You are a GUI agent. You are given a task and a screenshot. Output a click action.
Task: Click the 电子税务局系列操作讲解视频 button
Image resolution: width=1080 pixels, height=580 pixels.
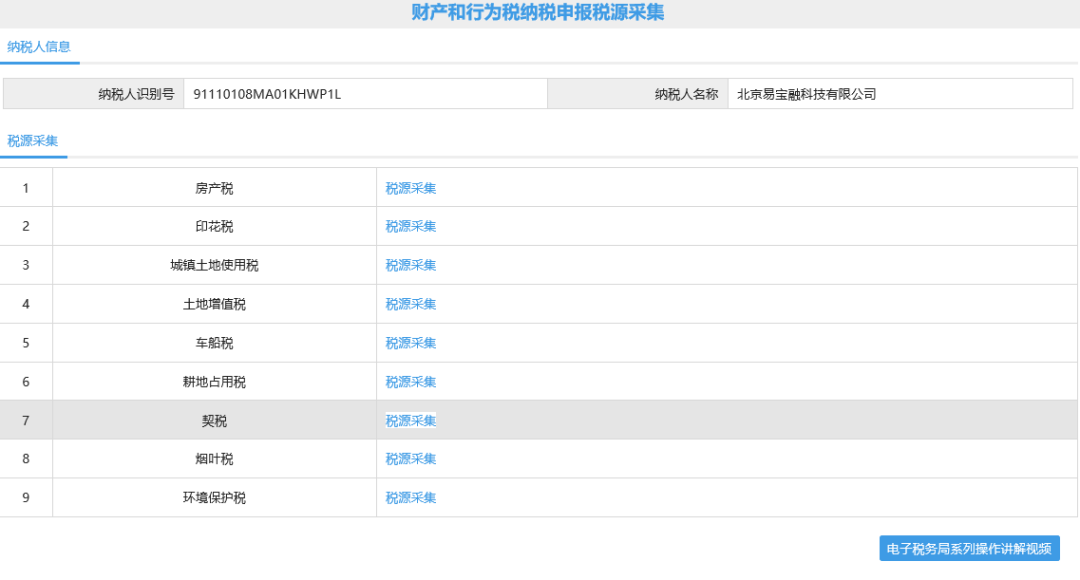pos(969,549)
